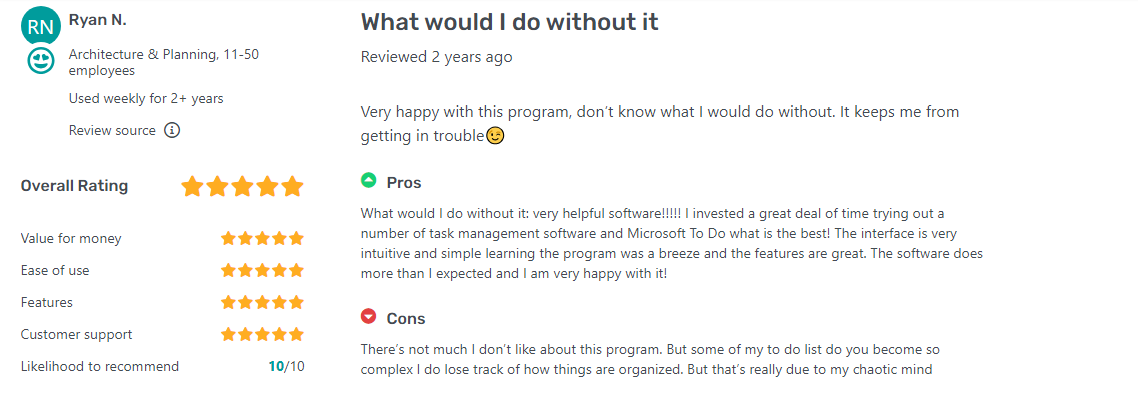Click the Pros heading
1138x406 pixels.
pos(404,183)
